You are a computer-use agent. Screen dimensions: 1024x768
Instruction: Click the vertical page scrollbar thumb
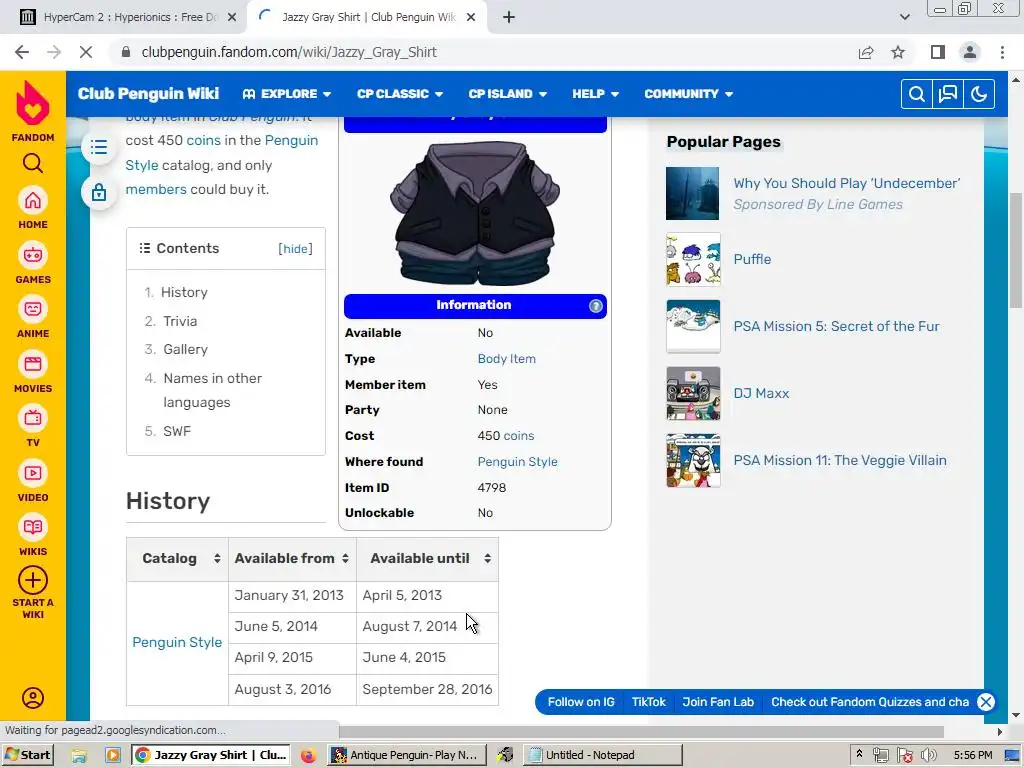[x=1016, y=249]
